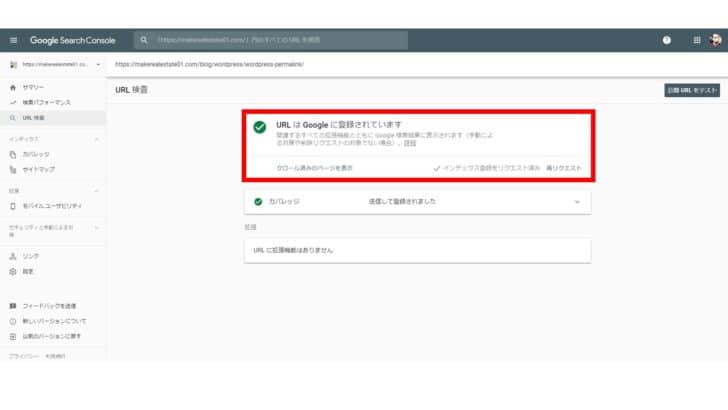Screen dimensions: 728x410
Task: Open the hamburger main menu
Action: tap(13, 40)
